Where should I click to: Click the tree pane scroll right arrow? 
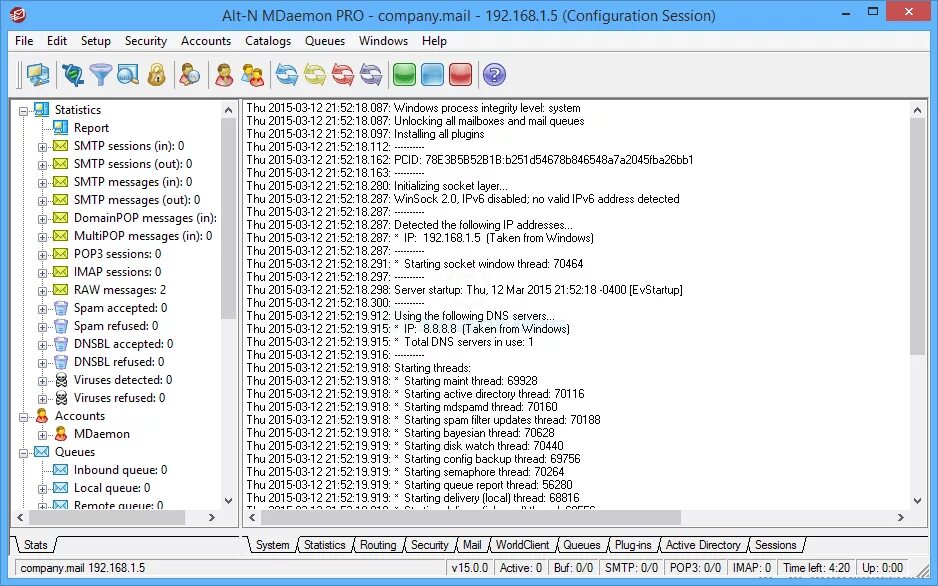[x=211, y=517]
